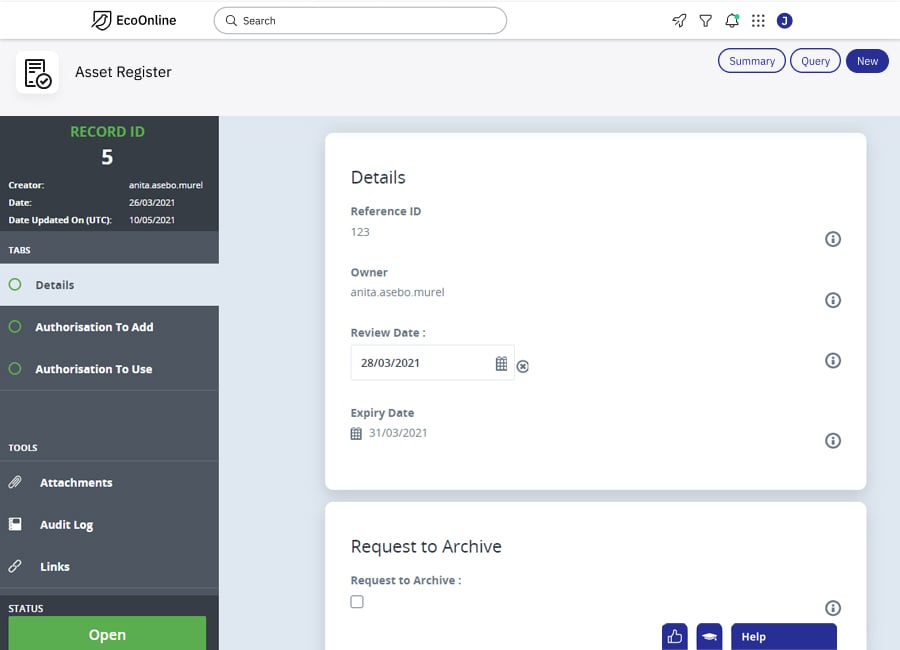Click the Details tab circle indicator
Viewport: 900px width, 650px height.
tap(15, 284)
